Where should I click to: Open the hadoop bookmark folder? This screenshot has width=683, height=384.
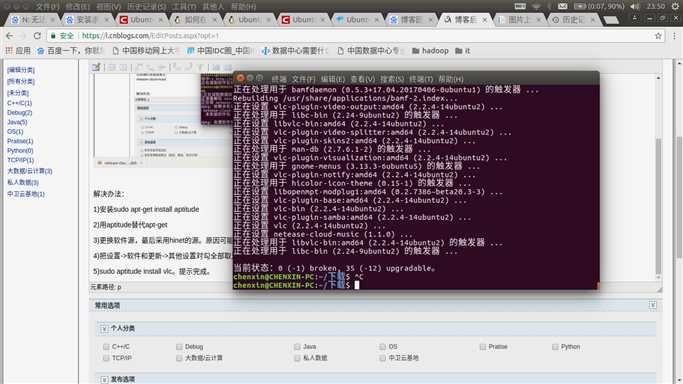[x=430, y=51]
